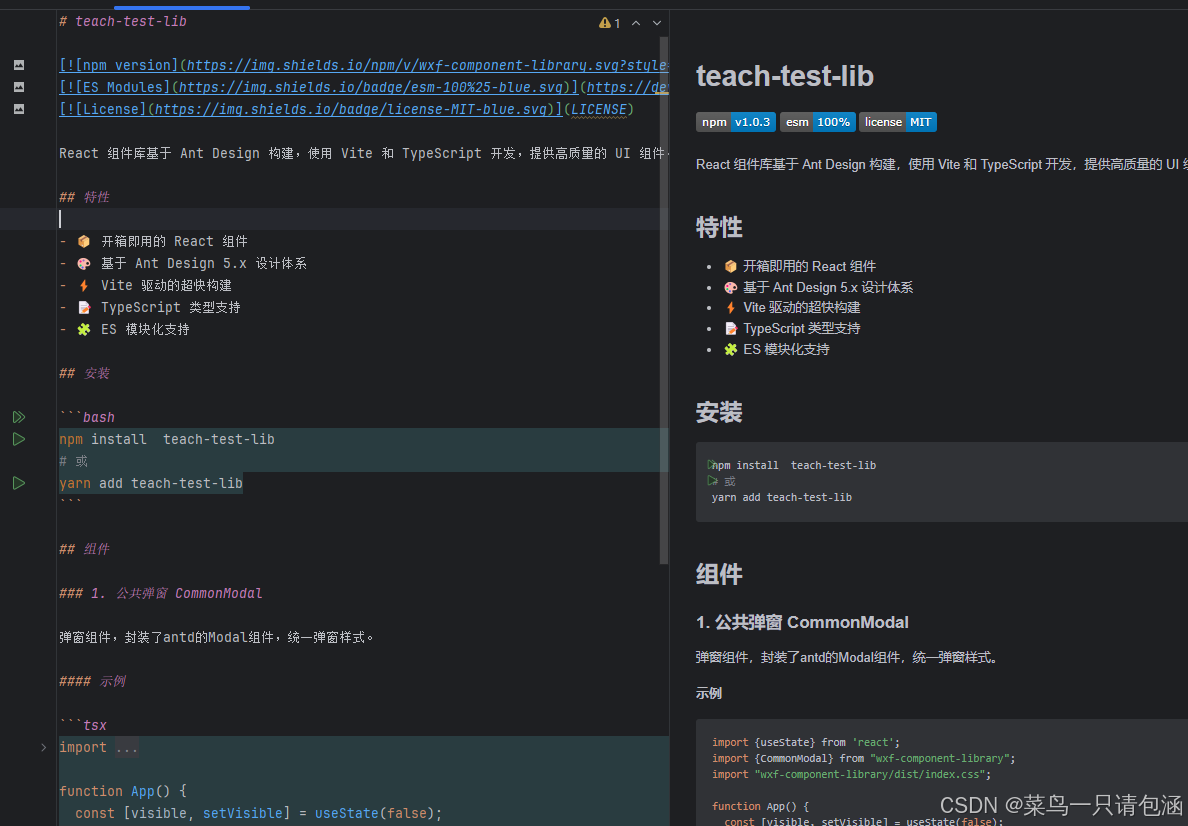Screen dimensions: 1188x826
Task: Run all commands in bash code block
Action: coord(19,417)
